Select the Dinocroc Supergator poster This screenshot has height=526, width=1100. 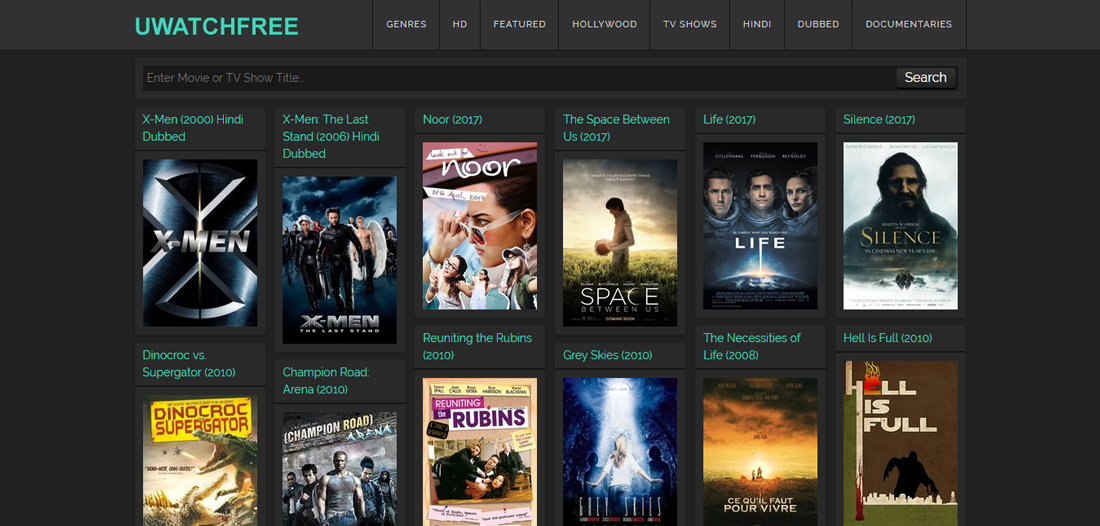coord(200,460)
